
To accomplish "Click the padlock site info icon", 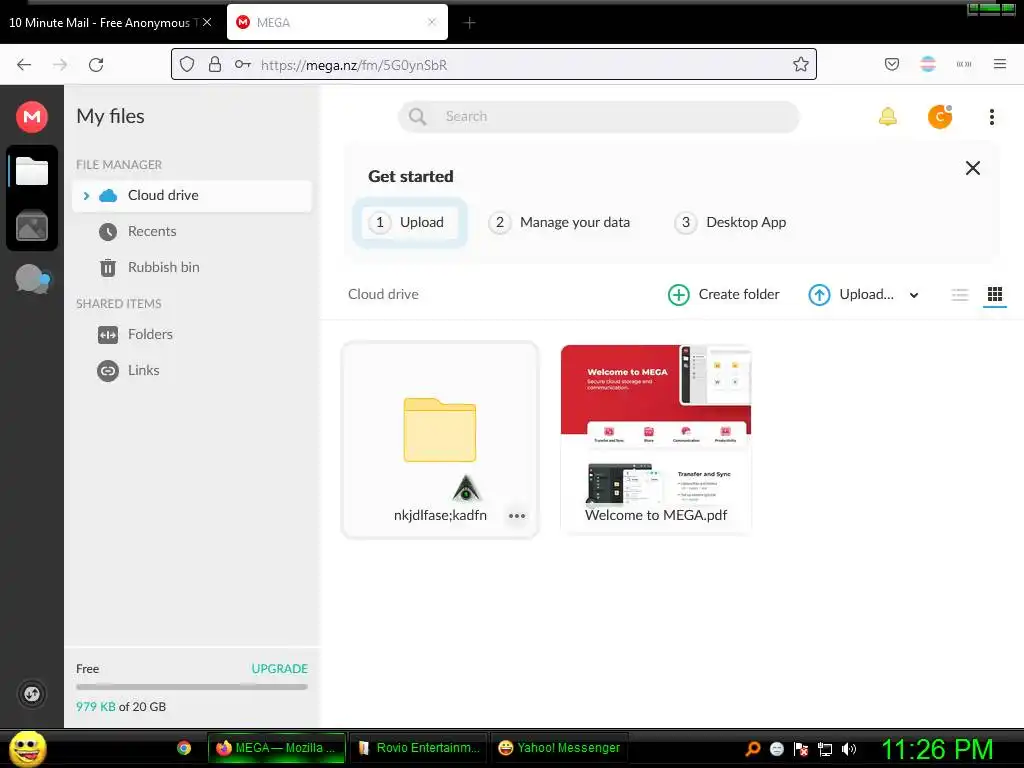I will [215, 65].
